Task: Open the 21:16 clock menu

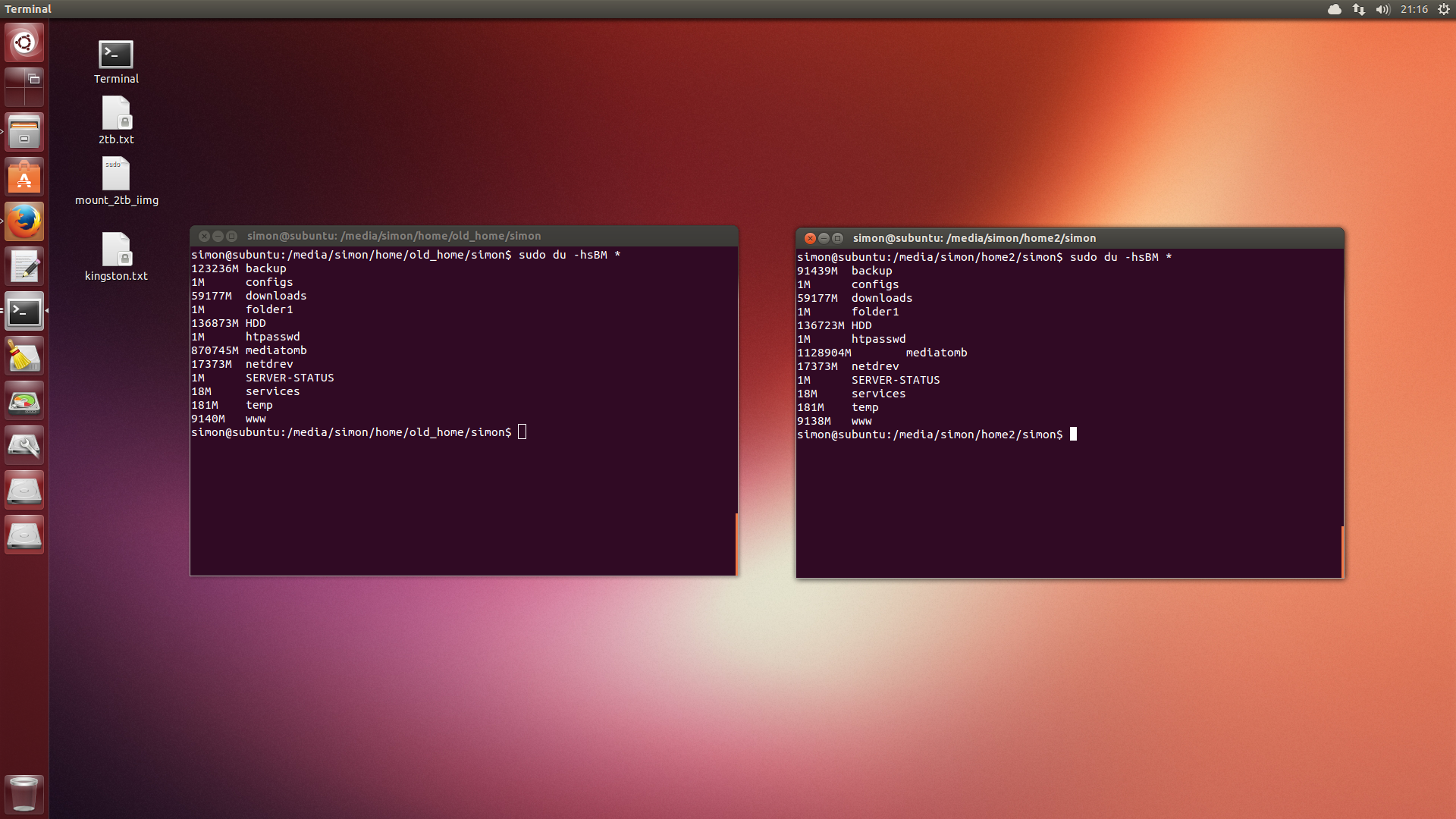Action: [1414, 9]
